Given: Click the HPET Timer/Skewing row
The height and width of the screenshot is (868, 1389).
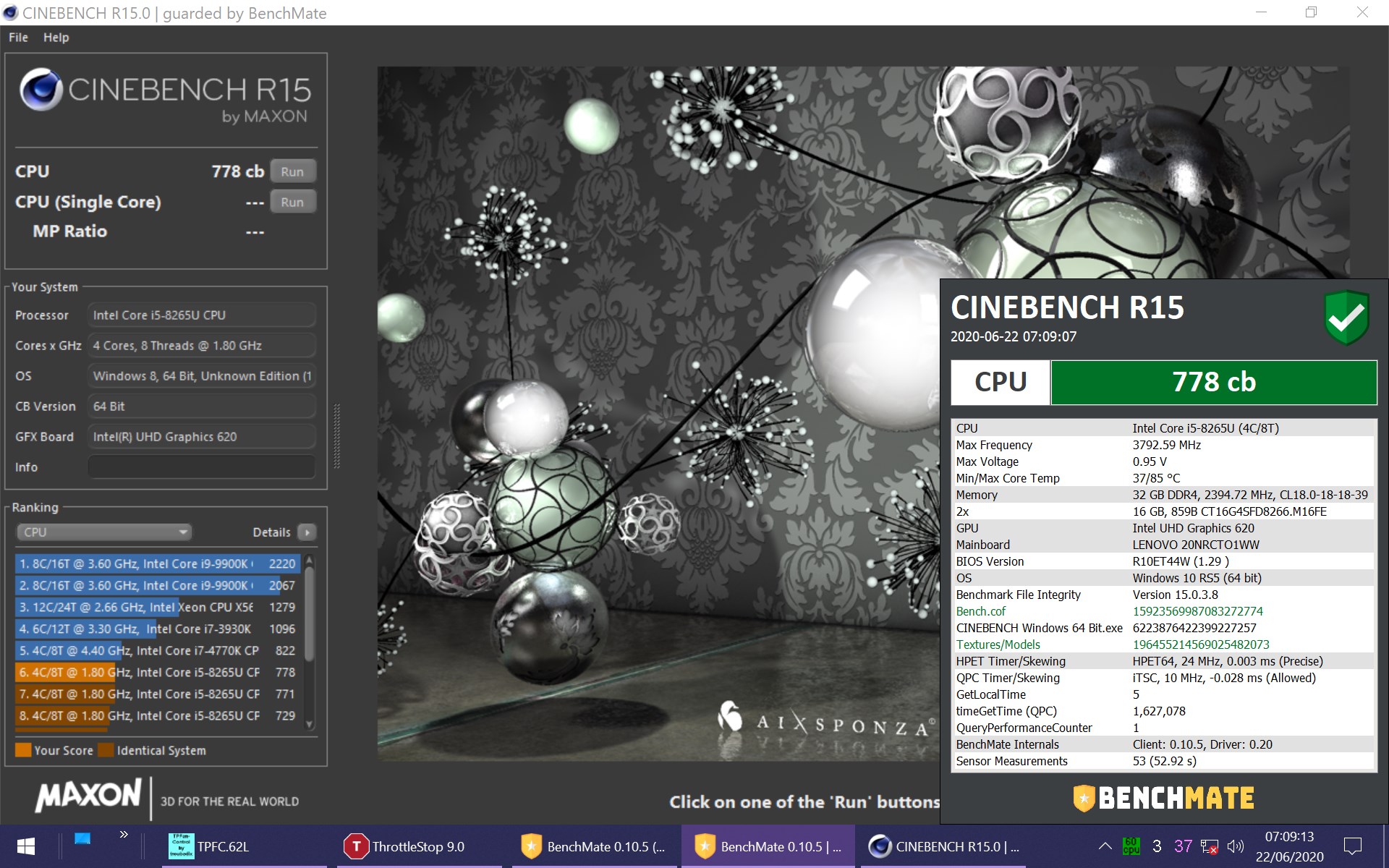Looking at the screenshot, I should pyautogui.click(x=1163, y=661).
